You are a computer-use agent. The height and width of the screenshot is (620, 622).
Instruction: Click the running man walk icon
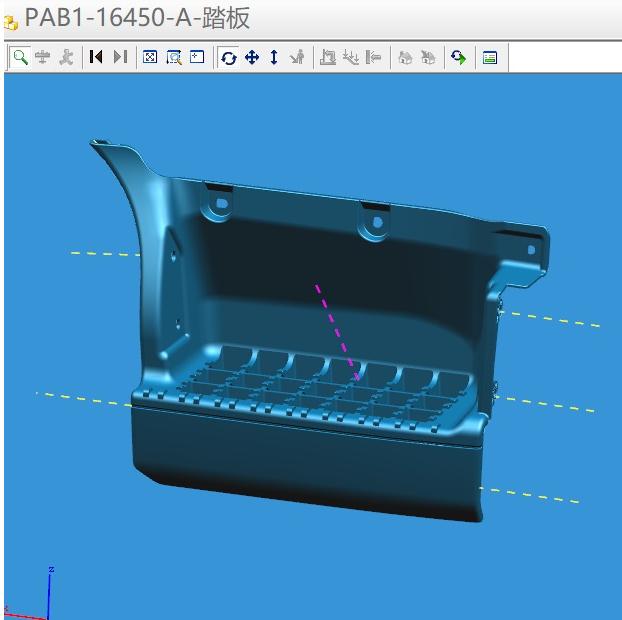(x=66, y=58)
